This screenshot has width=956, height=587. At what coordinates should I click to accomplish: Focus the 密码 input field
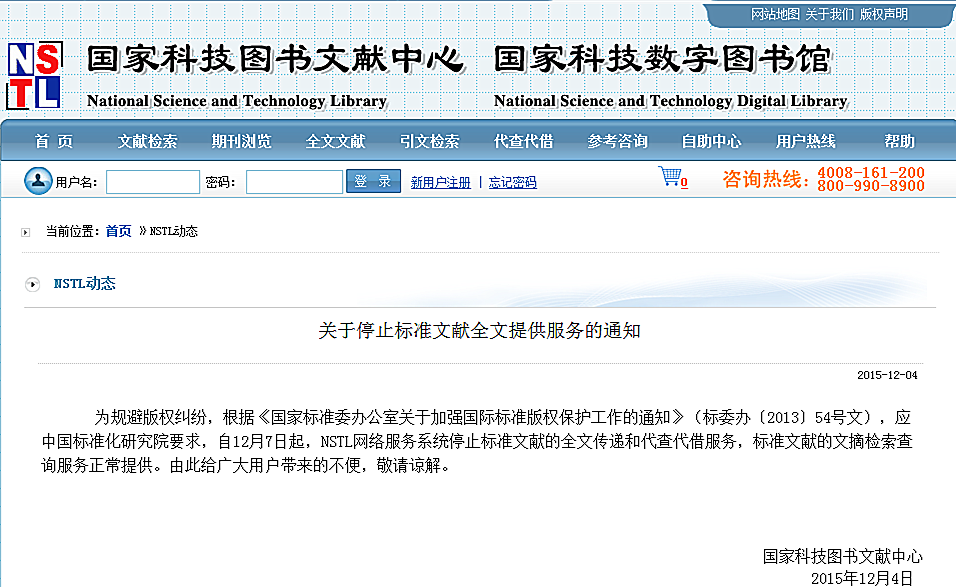(x=294, y=182)
